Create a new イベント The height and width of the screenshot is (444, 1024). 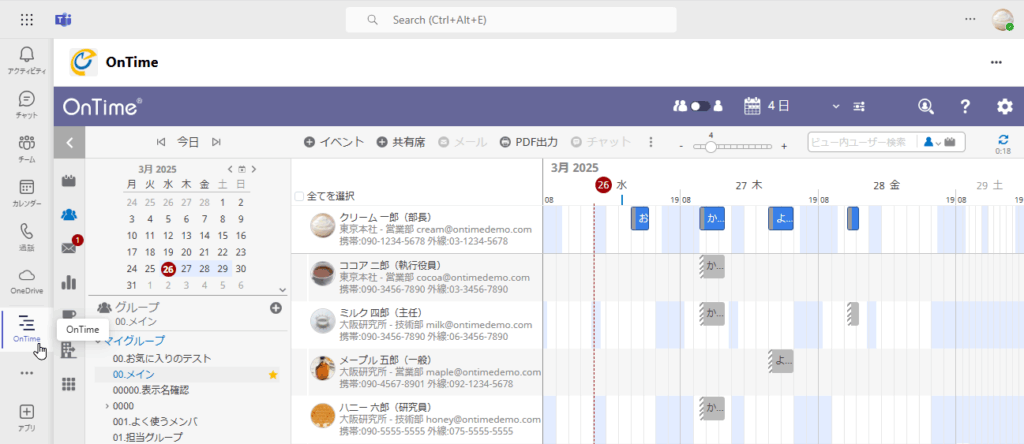point(334,142)
